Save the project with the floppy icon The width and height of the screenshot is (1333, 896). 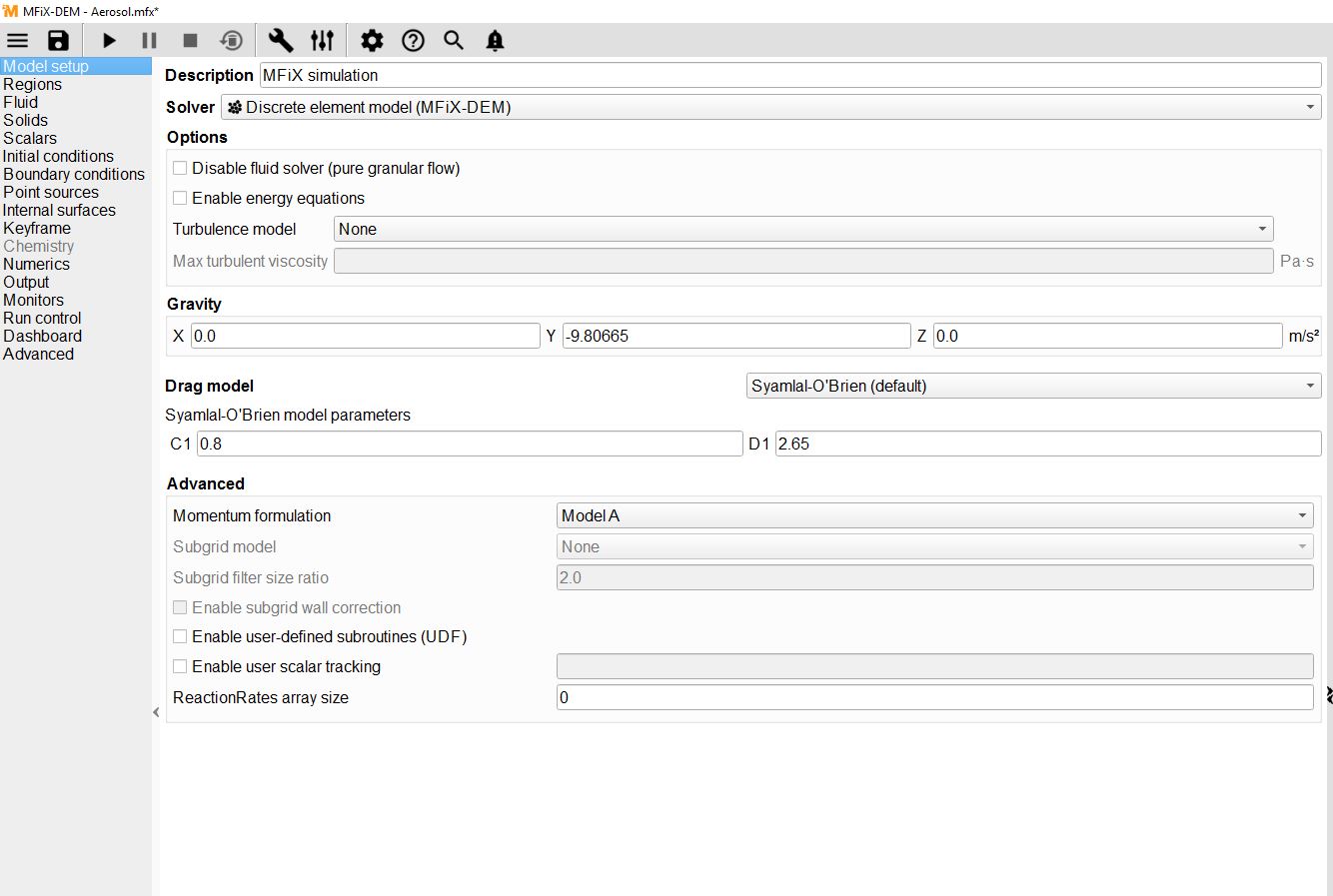click(58, 41)
